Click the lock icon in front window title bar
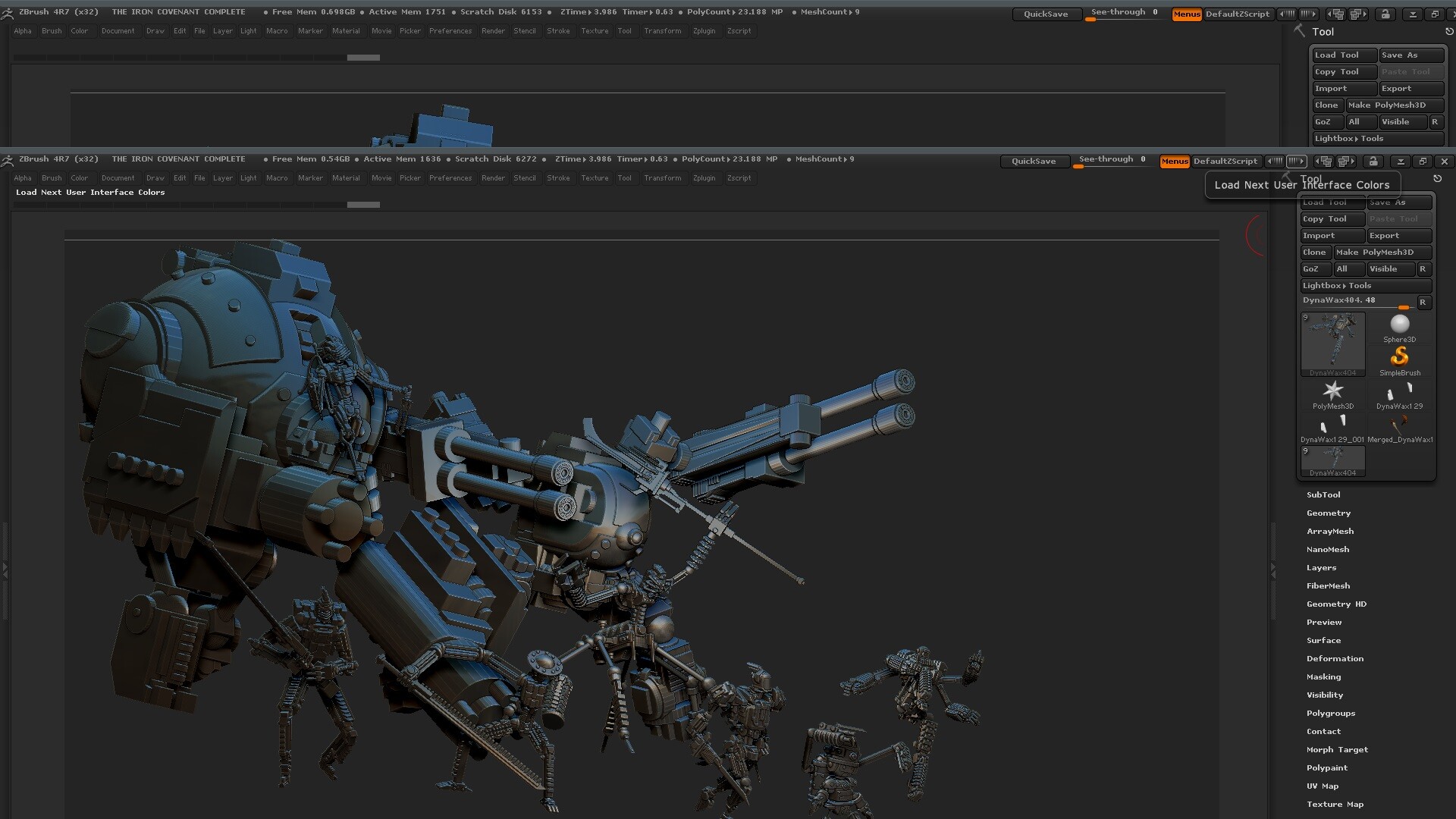 point(1373,162)
